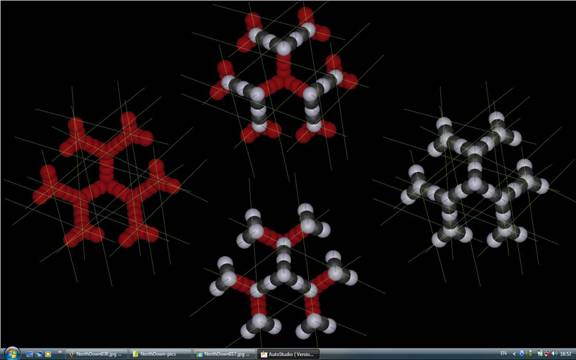Show hidden tray icons arrow
576x360 pixels.
point(514,354)
